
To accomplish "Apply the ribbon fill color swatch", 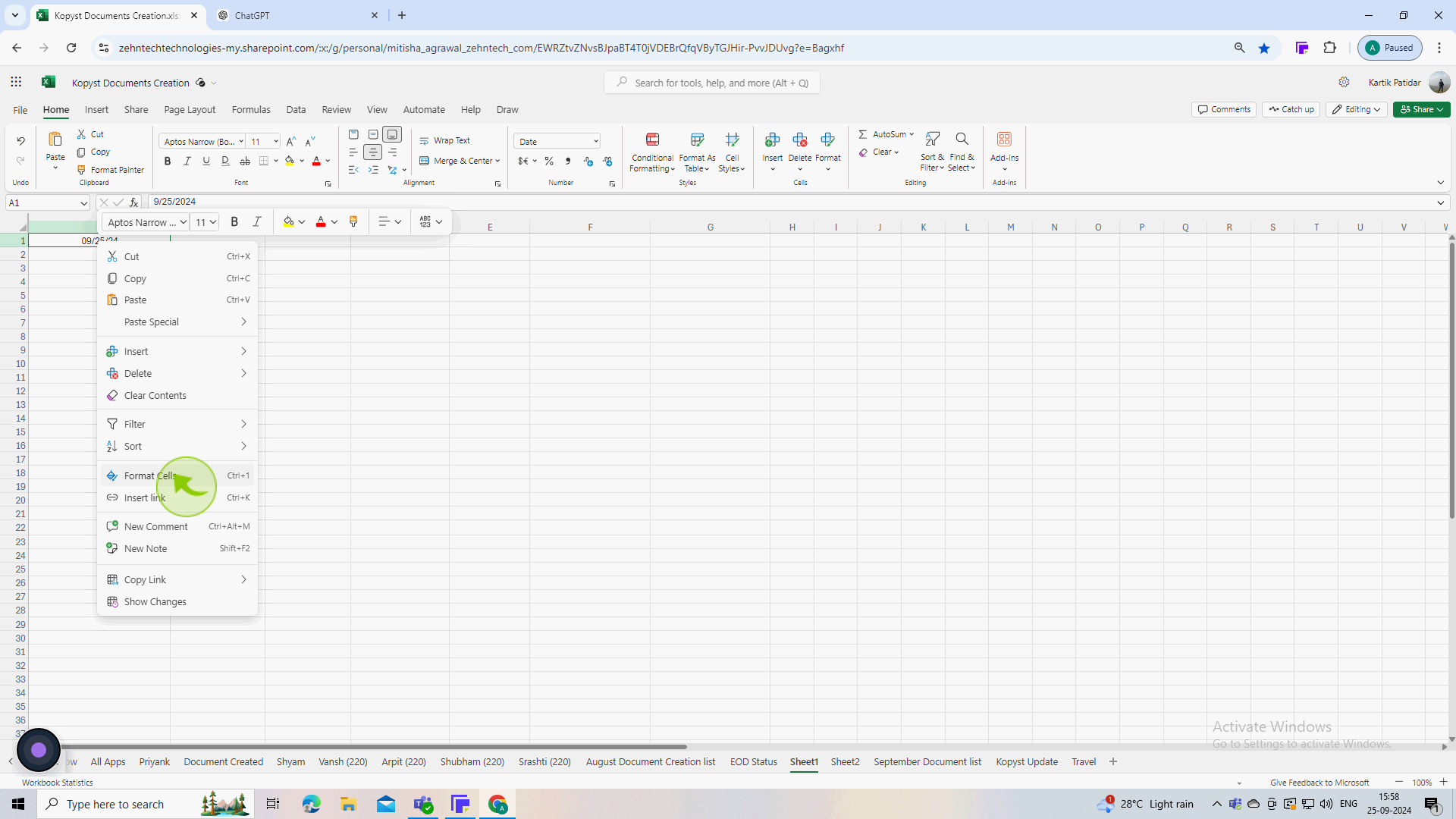I will coord(290,161).
